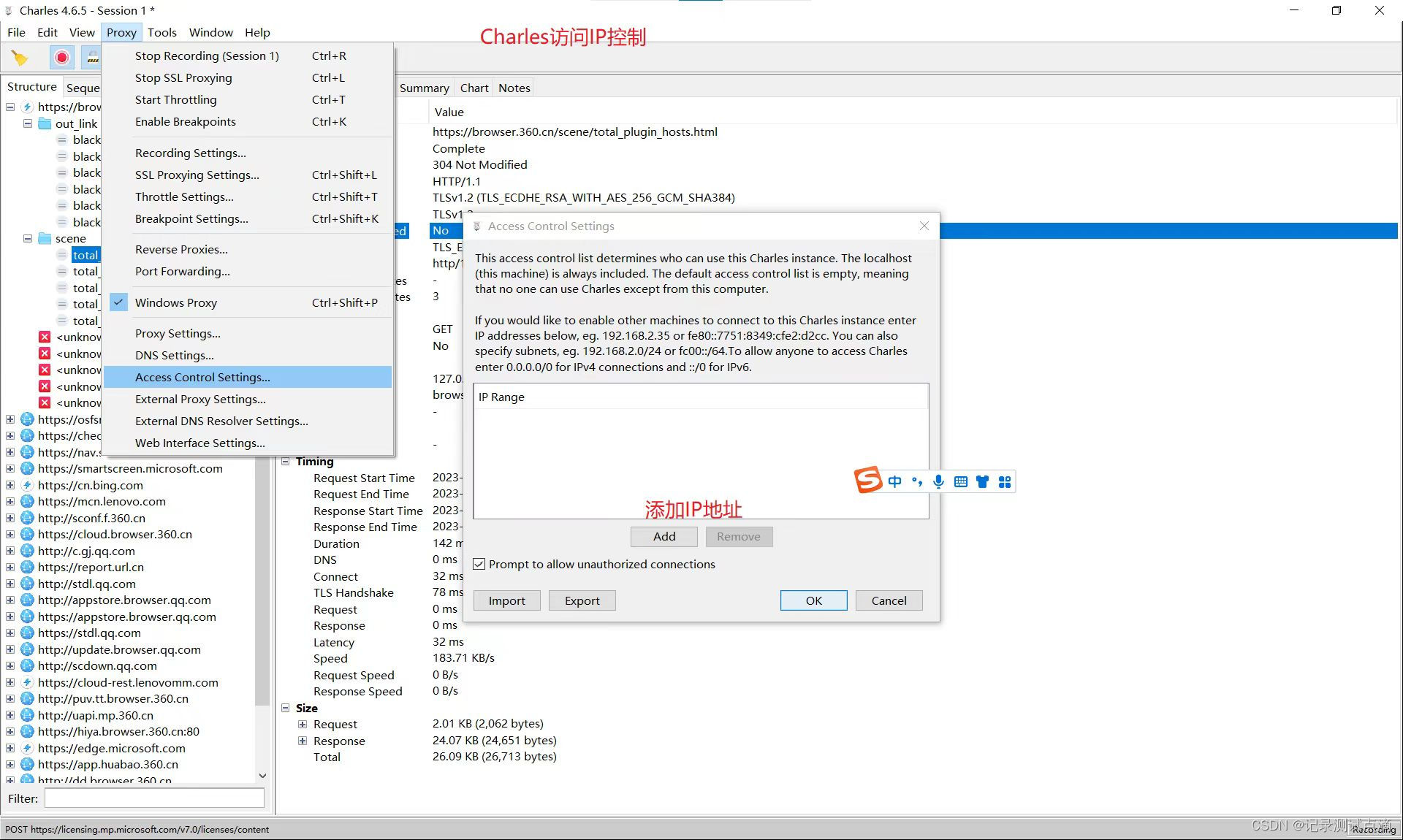
Task: Open the Chart tab
Action: (474, 88)
